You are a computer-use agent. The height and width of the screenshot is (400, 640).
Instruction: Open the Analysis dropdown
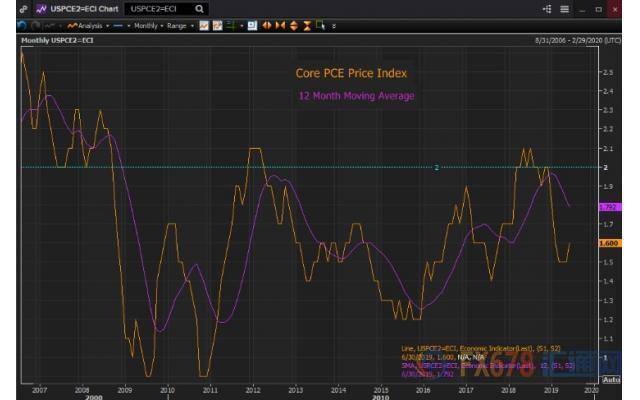click(x=90, y=24)
